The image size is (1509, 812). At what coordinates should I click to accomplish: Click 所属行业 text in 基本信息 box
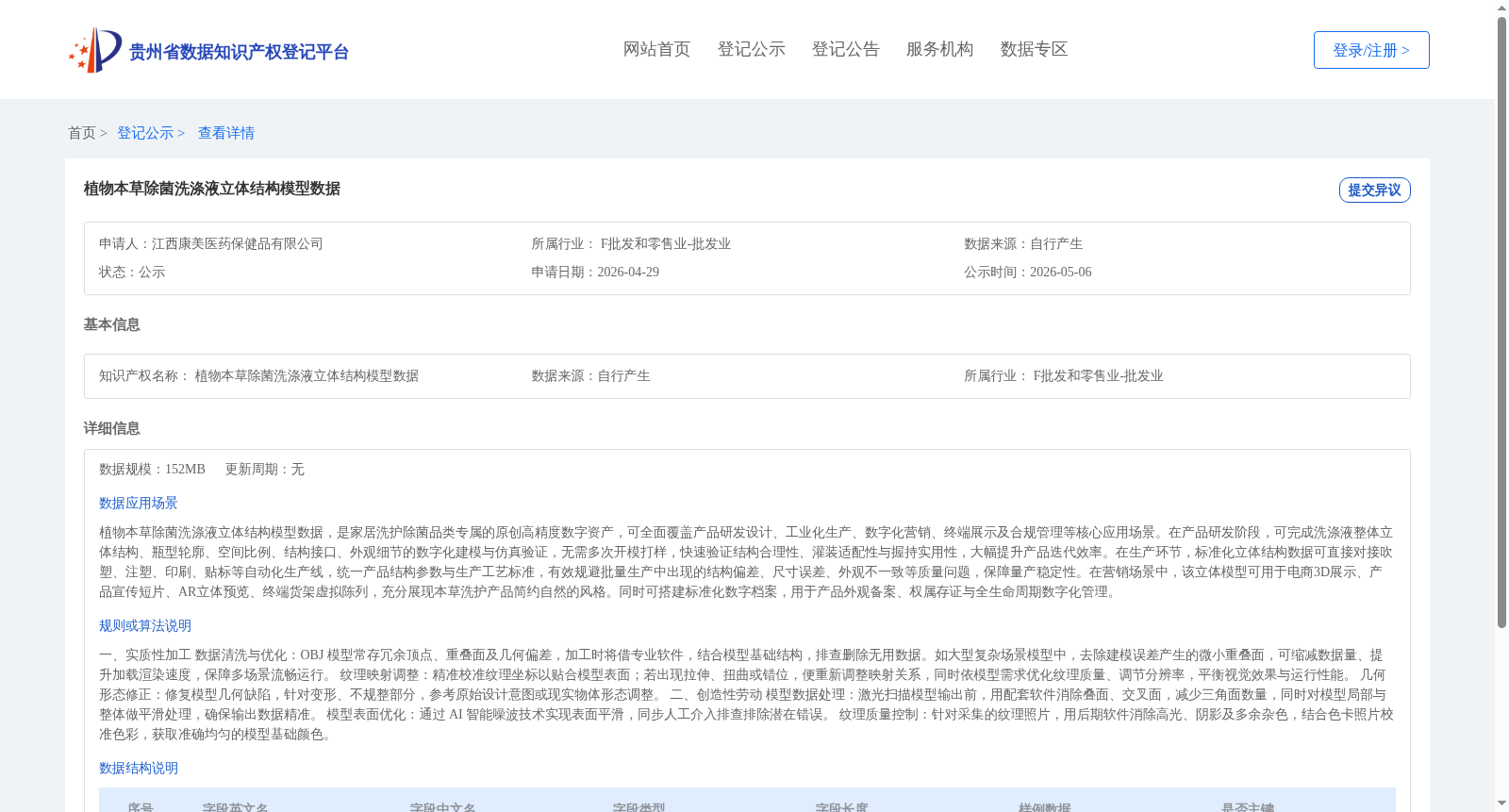(1064, 375)
